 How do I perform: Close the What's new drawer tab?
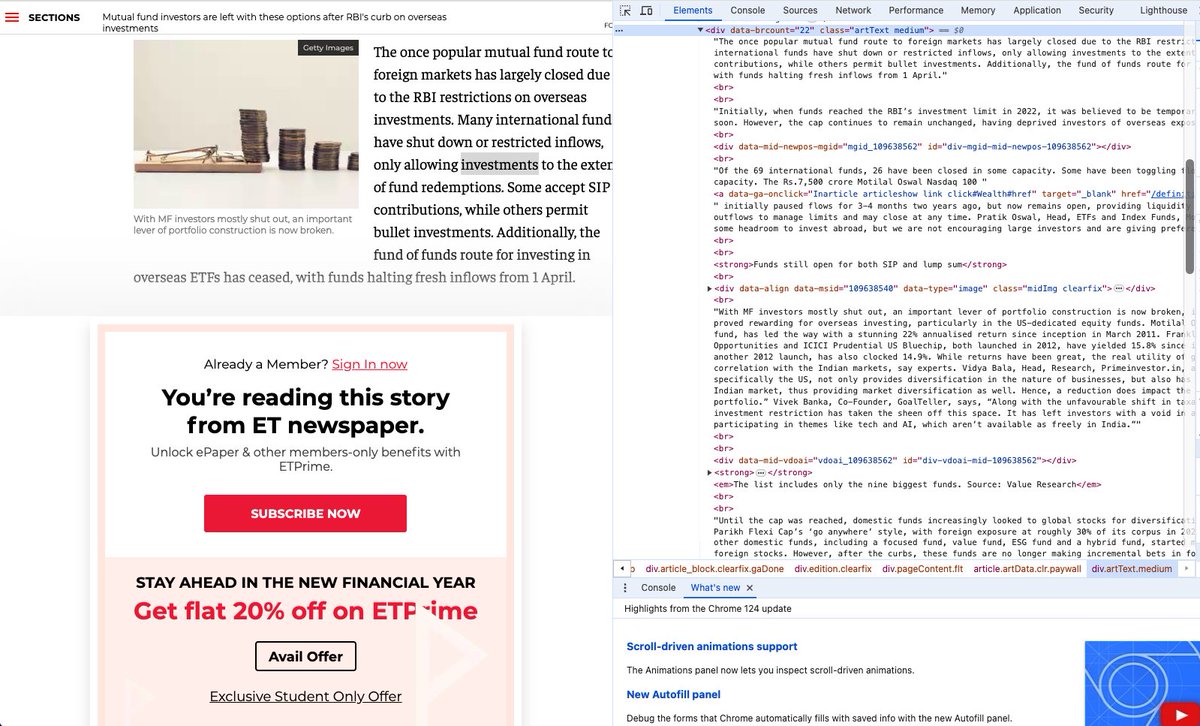click(x=750, y=588)
